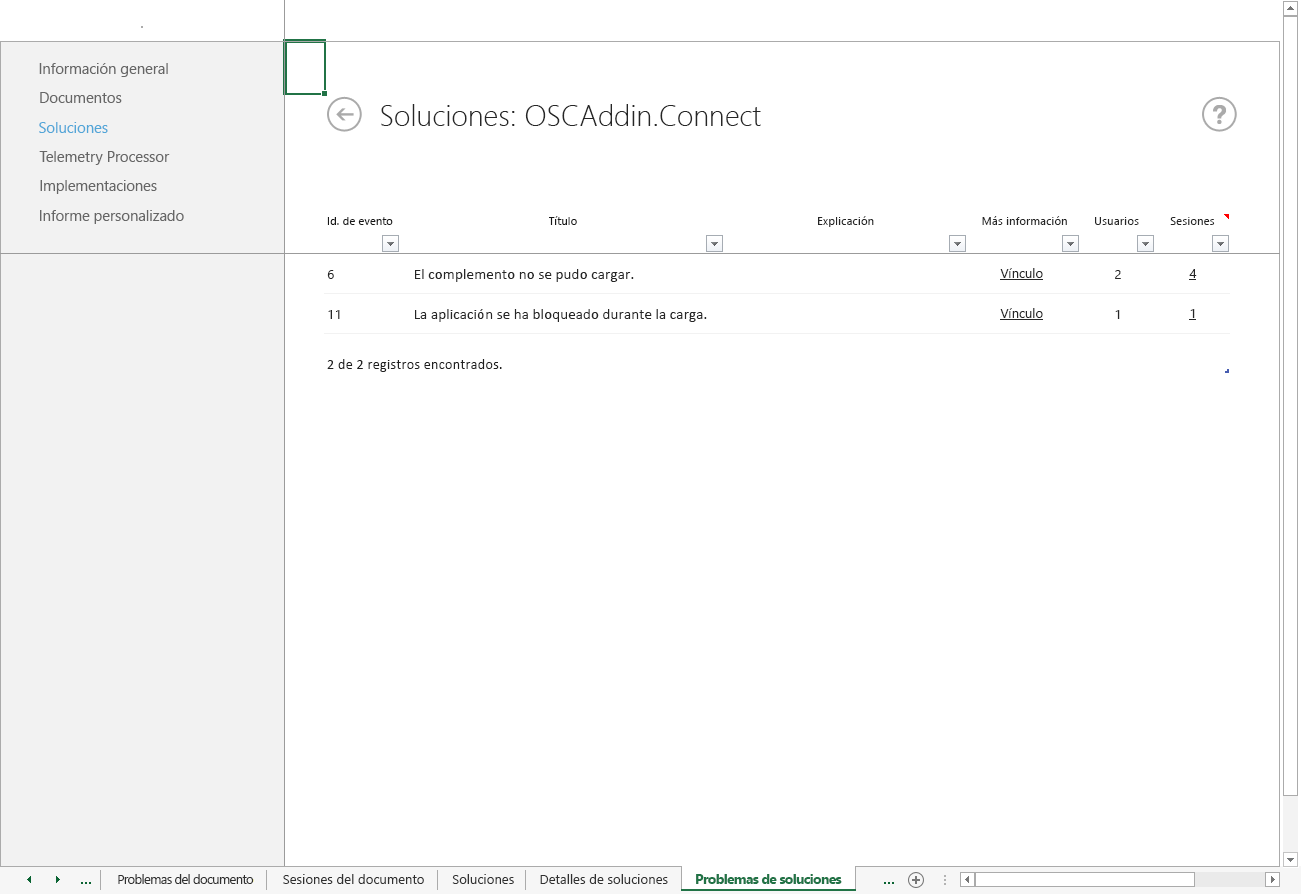The height and width of the screenshot is (894, 1301).
Task: Open Implementaciones in sidebar
Action: [x=98, y=186]
